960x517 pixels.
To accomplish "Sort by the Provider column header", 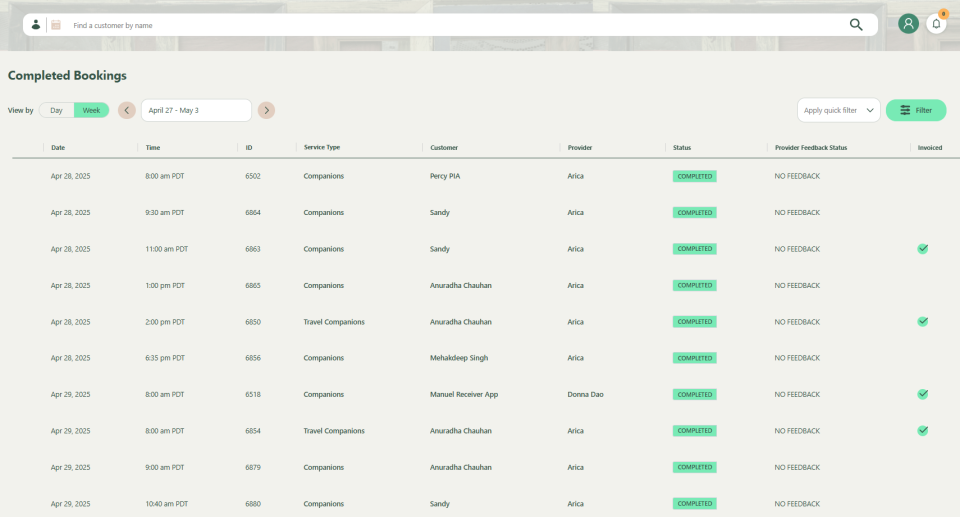I will click(580, 148).
